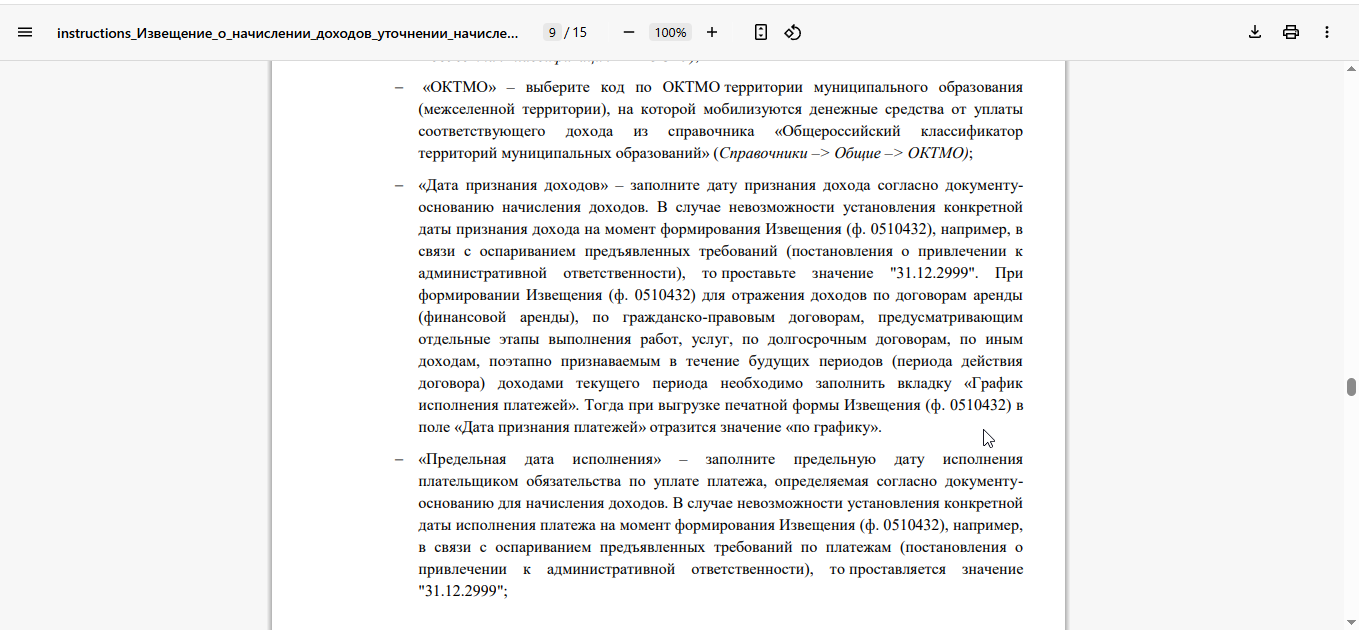Viewport: 1359px width, 630px height.
Task: Click the zoom in plus button
Action: point(712,32)
